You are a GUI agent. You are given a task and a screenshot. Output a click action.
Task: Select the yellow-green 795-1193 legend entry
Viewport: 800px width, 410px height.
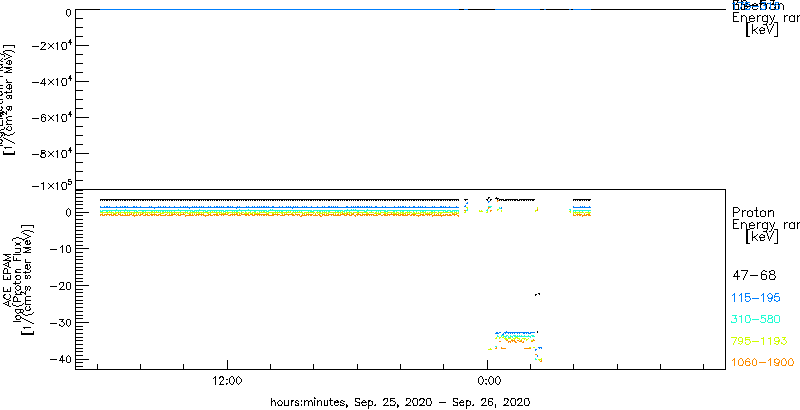(x=760, y=341)
